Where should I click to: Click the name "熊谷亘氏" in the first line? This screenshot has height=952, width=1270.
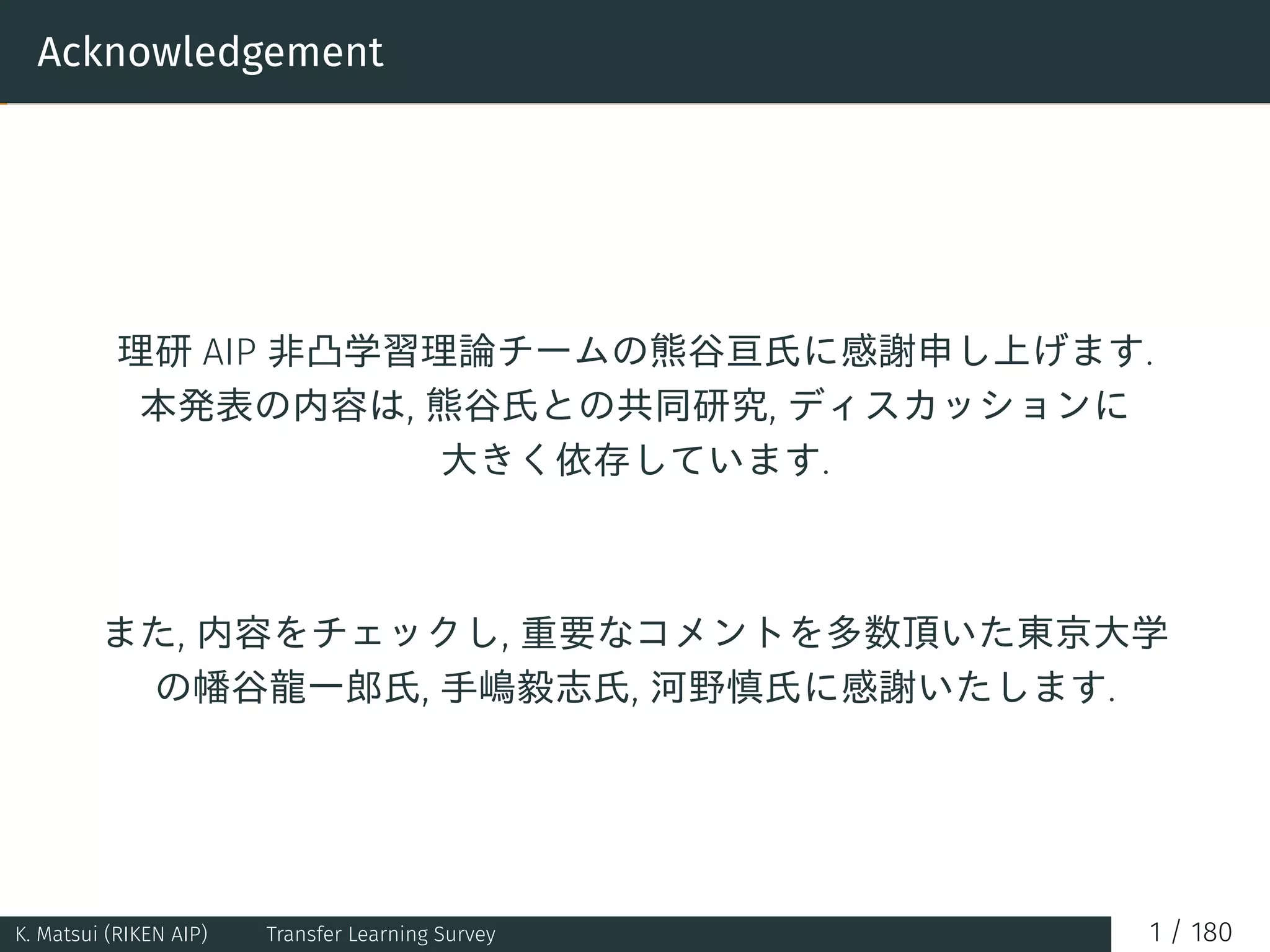click(x=725, y=351)
